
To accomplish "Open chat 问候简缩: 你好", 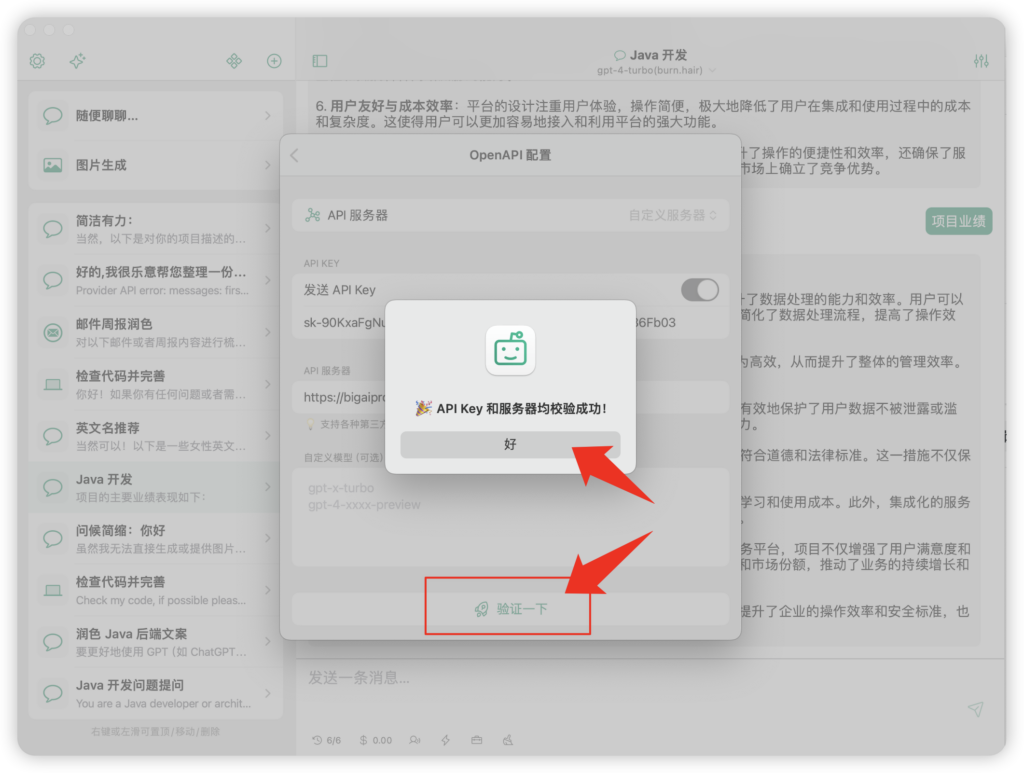I will (x=155, y=539).
